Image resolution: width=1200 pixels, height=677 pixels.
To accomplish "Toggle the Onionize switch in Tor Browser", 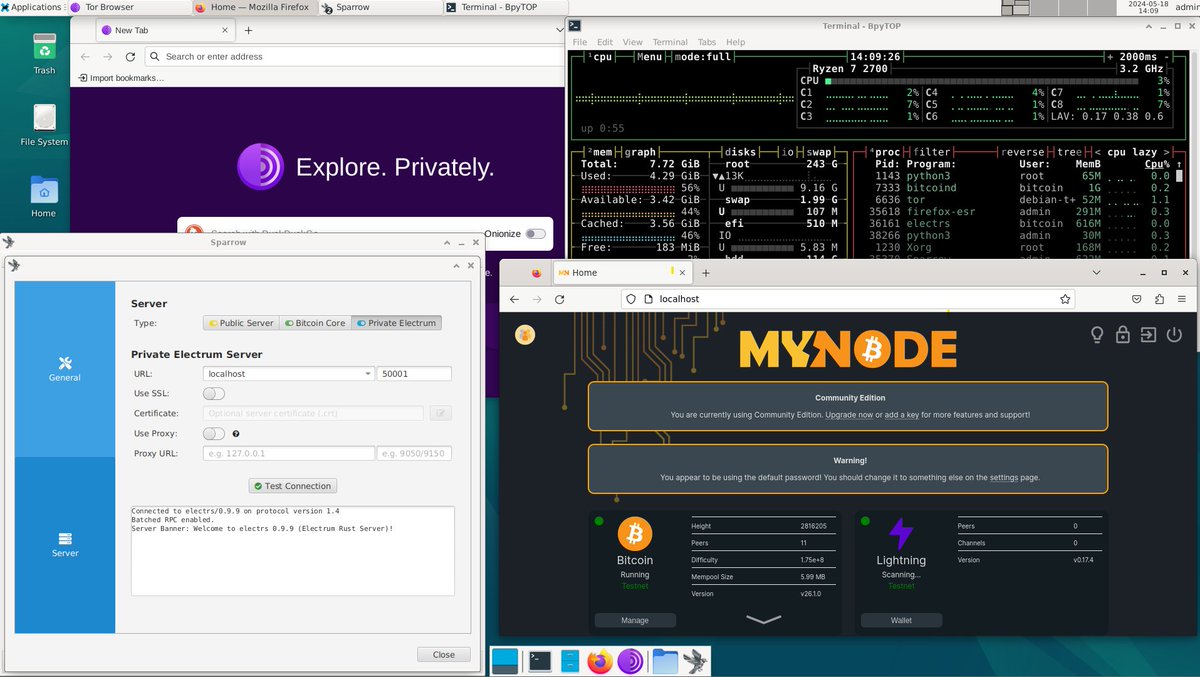I will (537, 233).
